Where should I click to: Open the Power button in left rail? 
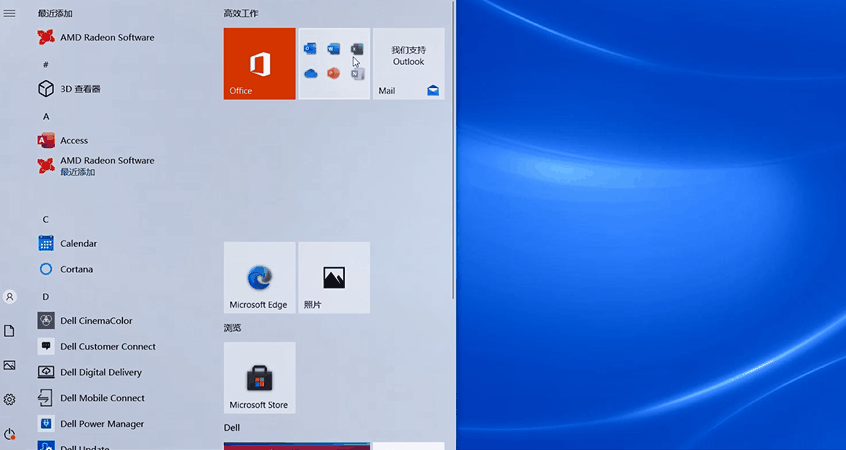[x=9, y=434]
